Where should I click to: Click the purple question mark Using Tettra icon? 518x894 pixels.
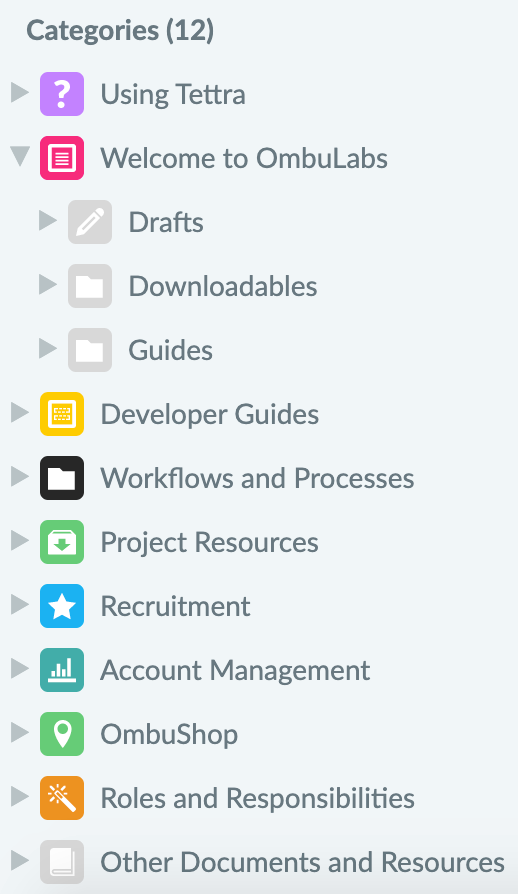click(62, 94)
